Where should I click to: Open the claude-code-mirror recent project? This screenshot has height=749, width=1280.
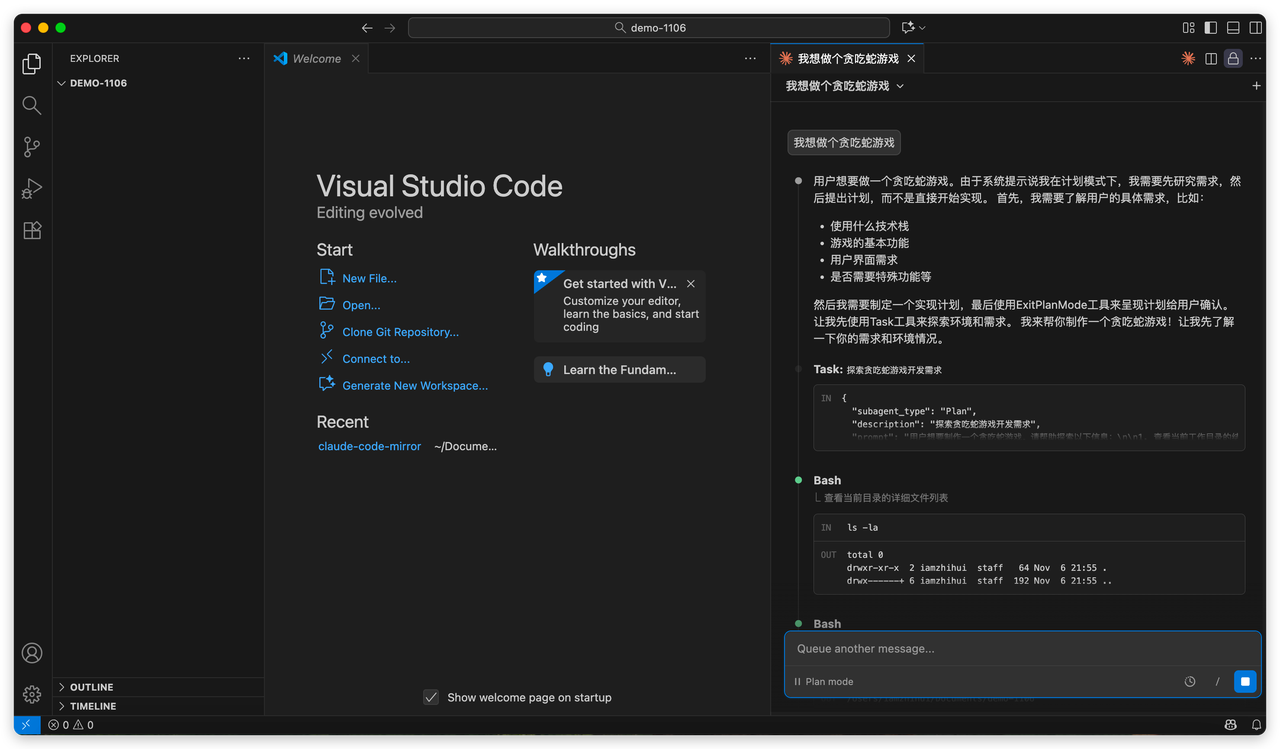click(x=369, y=446)
